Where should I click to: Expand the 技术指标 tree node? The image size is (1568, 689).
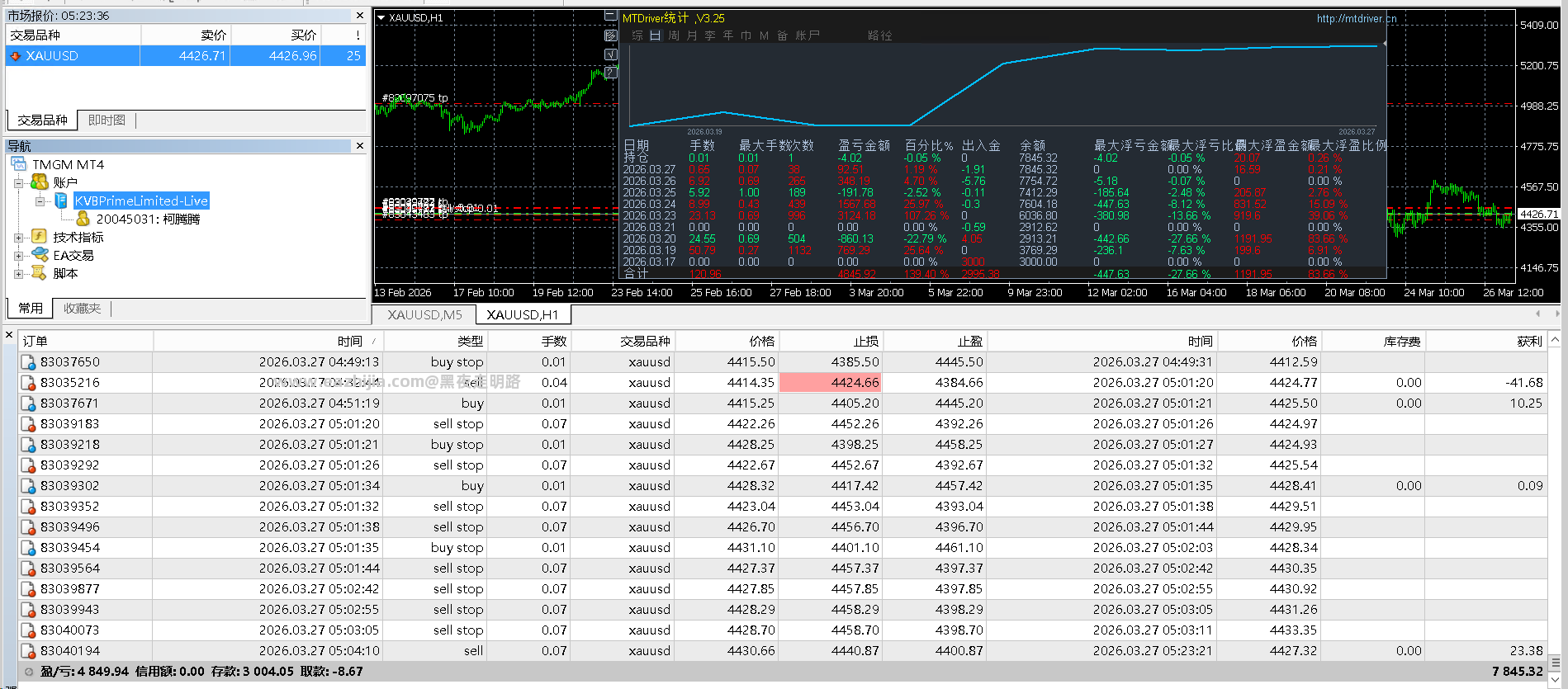18,238
